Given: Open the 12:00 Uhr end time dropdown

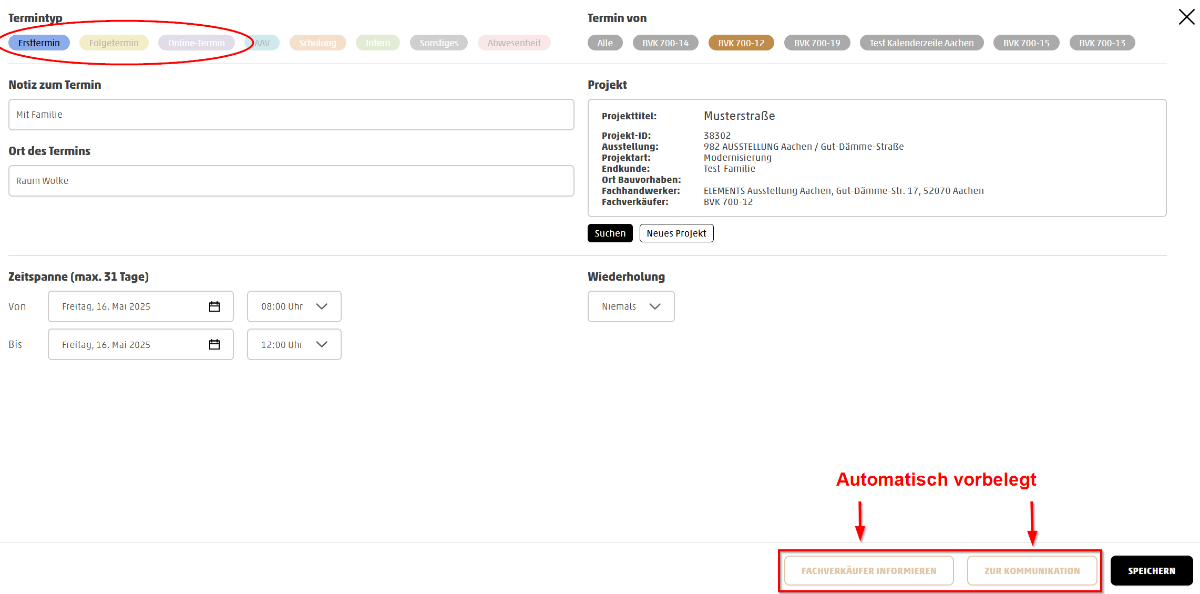Looking at the screenshot, I should click(294, 345).
